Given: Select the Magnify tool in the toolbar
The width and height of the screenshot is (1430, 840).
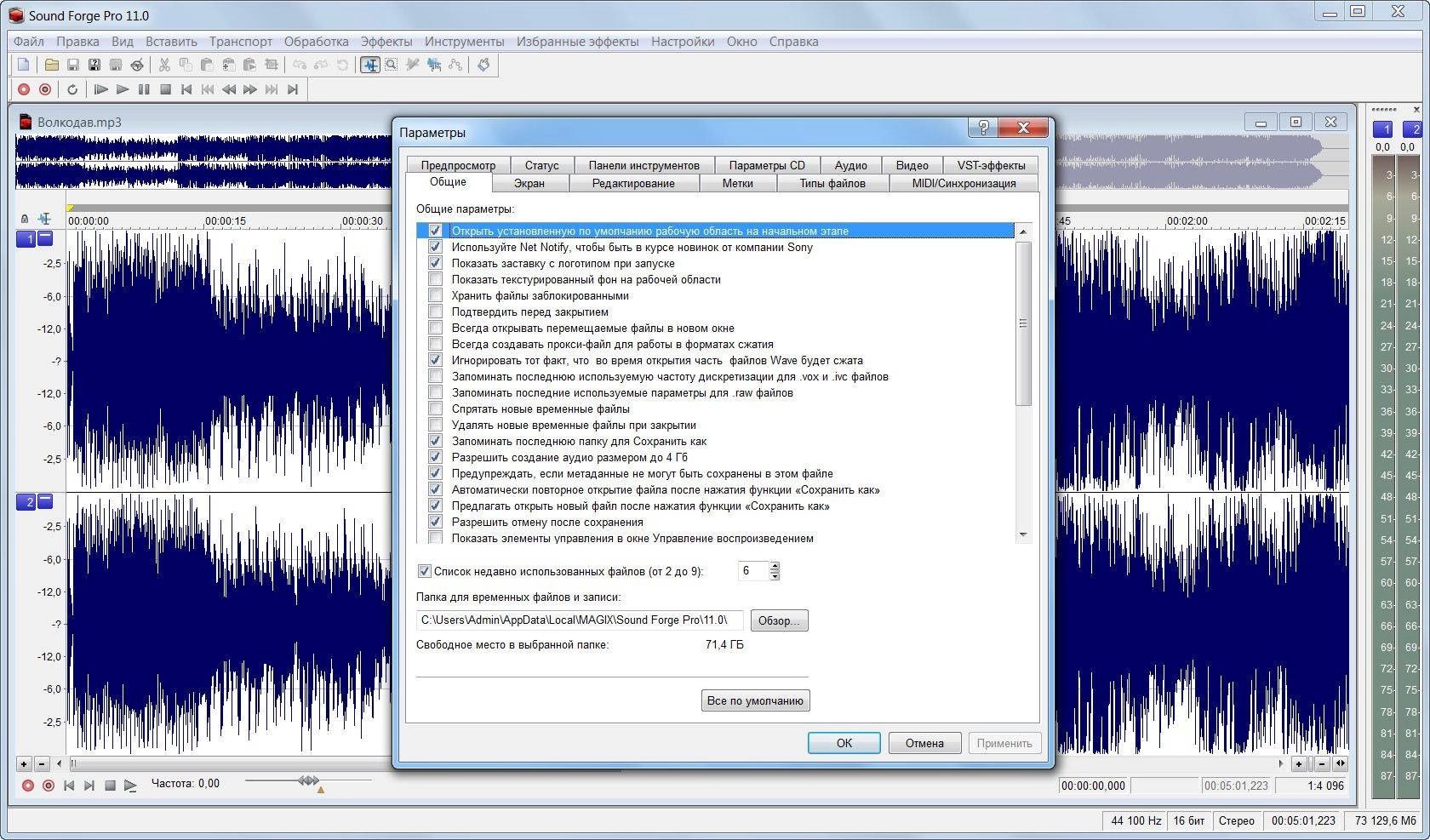Looking at the screenshot, I should pos(392,65).
